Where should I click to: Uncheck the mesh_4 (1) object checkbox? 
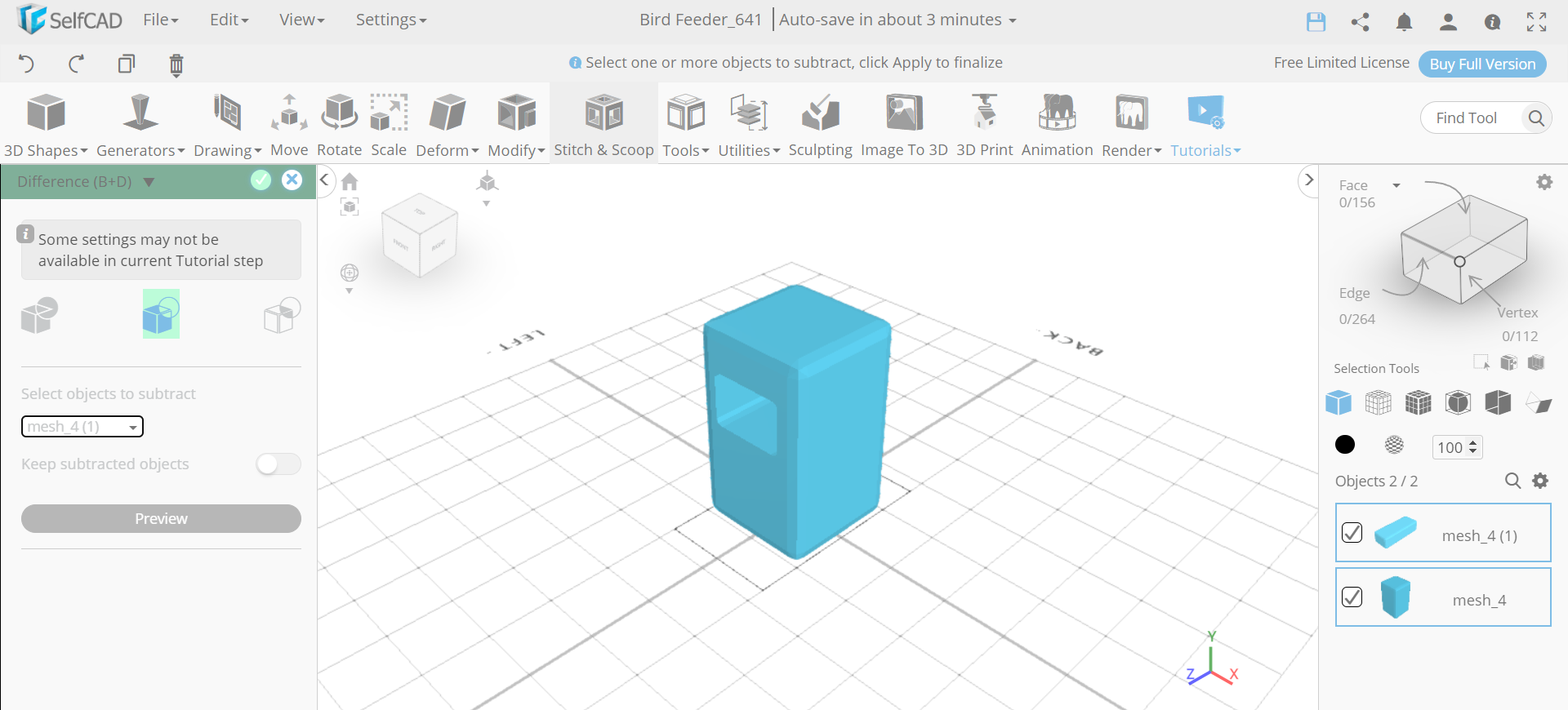pyautogui.click(x=1352, y=533)
